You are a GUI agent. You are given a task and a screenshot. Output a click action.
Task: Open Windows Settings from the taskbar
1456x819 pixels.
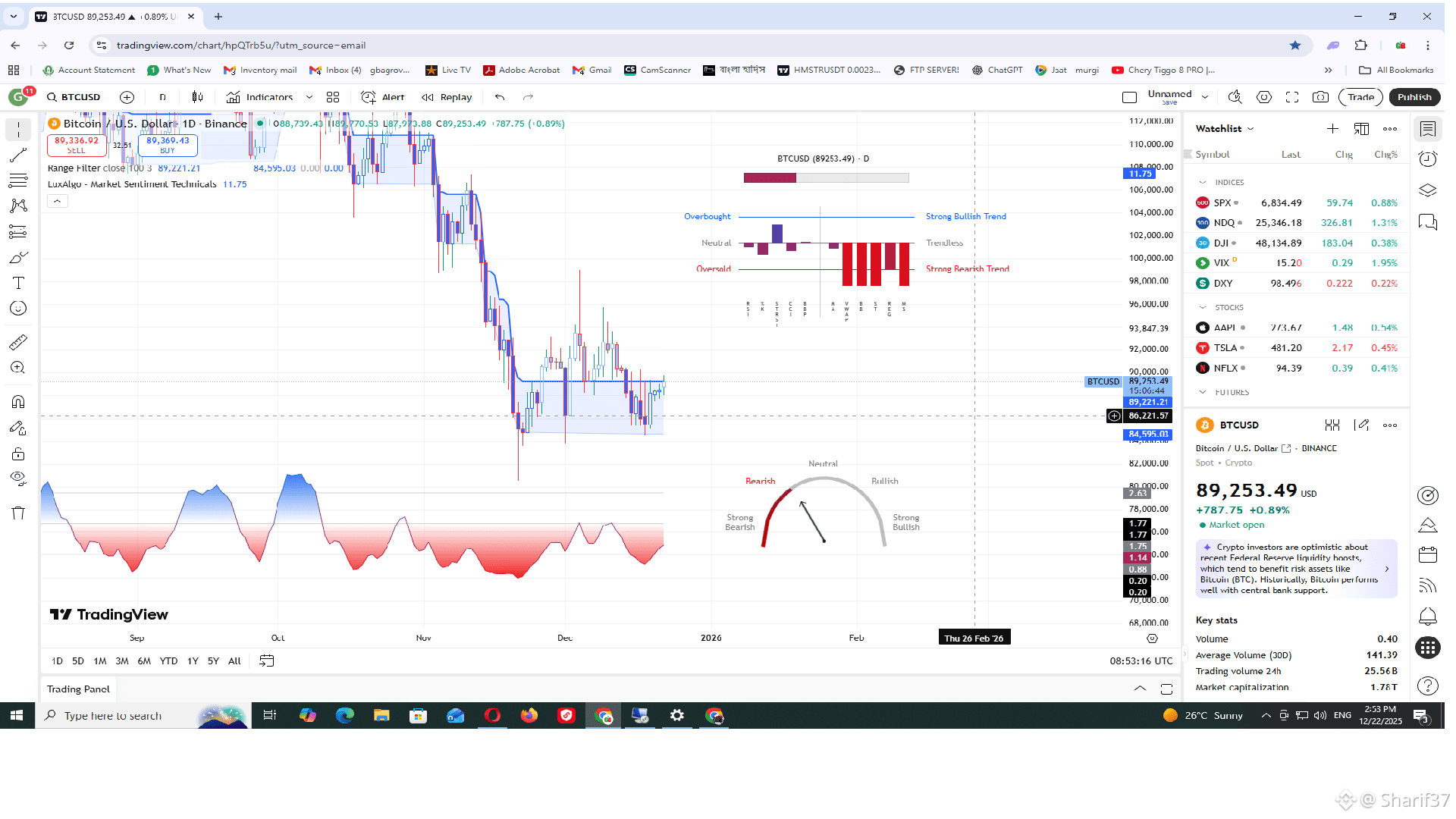point(676,716)
